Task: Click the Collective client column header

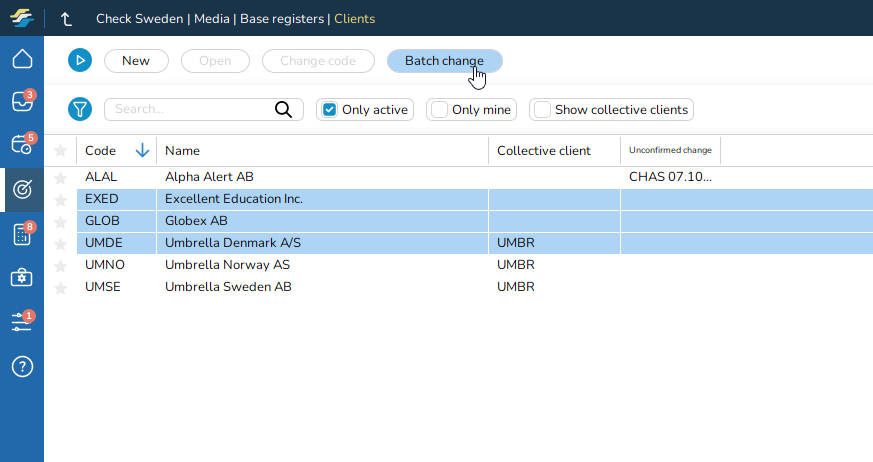Action: [x=544, y=151]
